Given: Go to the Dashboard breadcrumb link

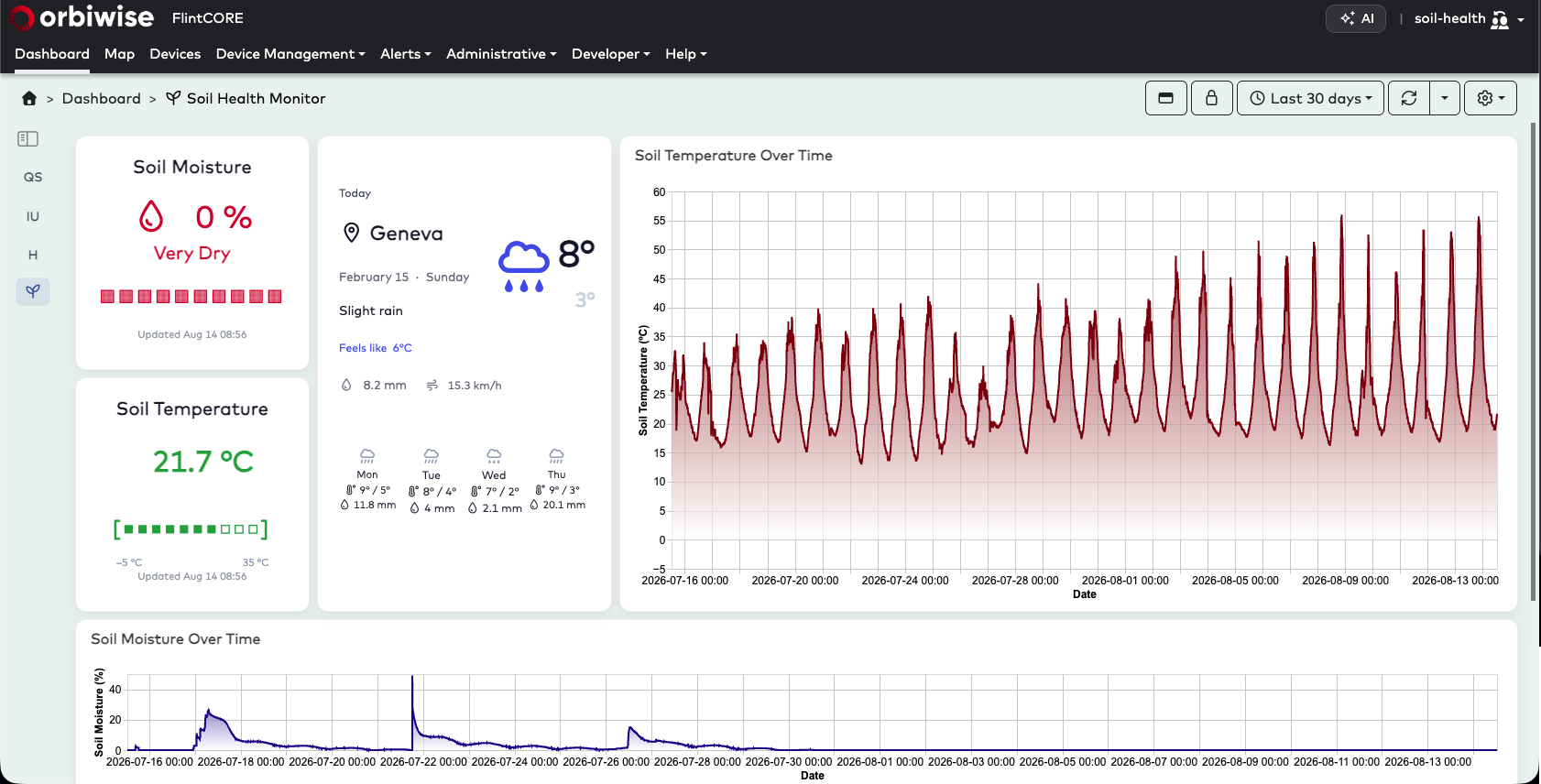Looking at the screenshot, I should coord(102,98).
